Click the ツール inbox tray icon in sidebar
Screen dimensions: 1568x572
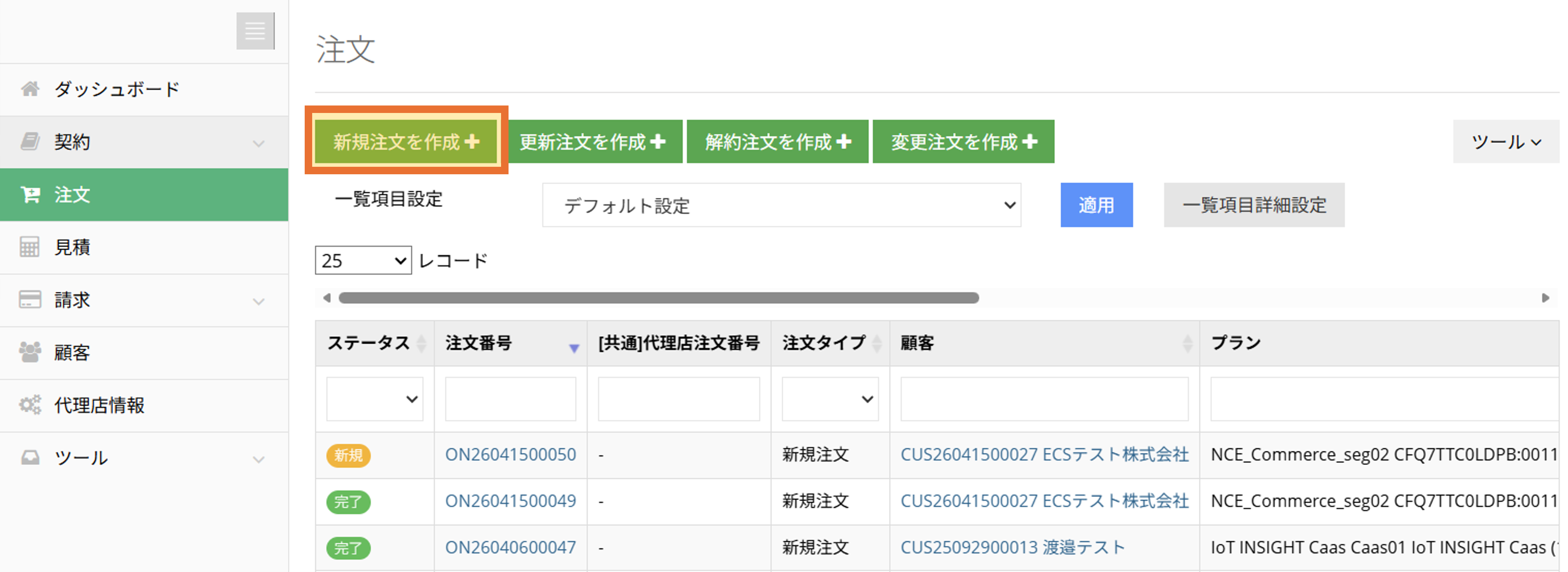click(x=30, y=458)
